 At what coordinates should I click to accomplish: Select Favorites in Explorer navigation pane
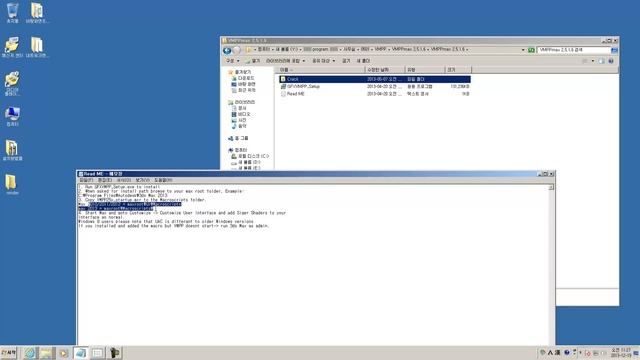click(x=240, y=72)
